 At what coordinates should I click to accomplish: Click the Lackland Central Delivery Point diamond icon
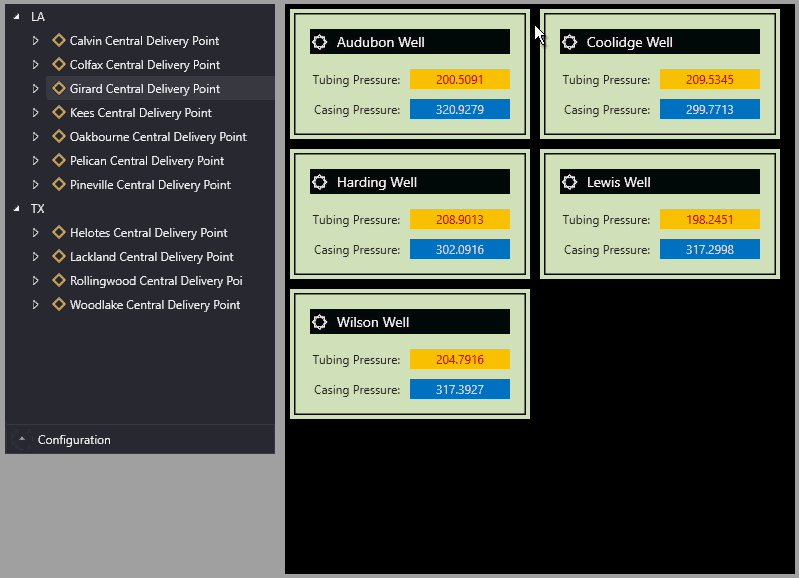tap(59, 256)
